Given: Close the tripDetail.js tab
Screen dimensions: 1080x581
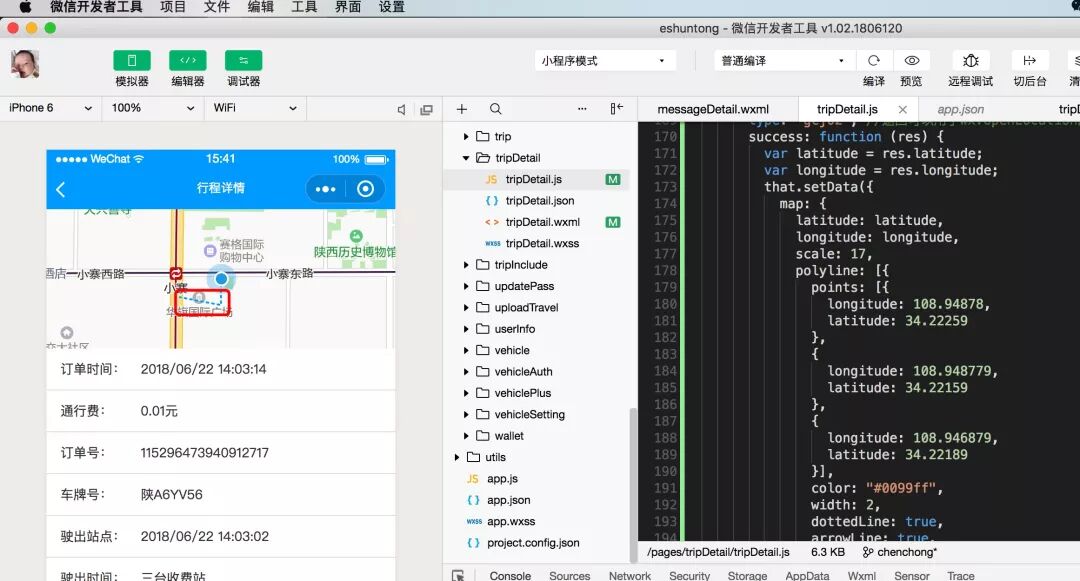Looking at the screenshot, I should pos(902,109).
